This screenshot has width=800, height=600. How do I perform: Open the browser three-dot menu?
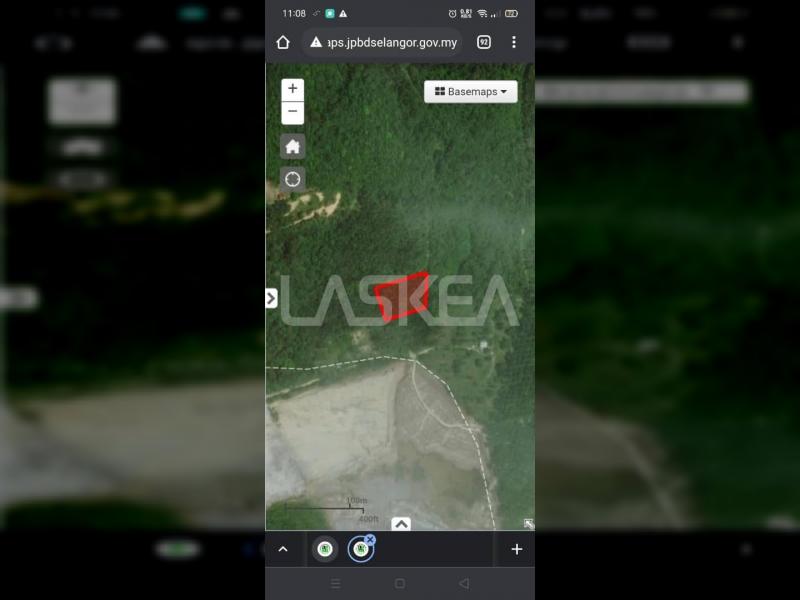click(514, 42)
